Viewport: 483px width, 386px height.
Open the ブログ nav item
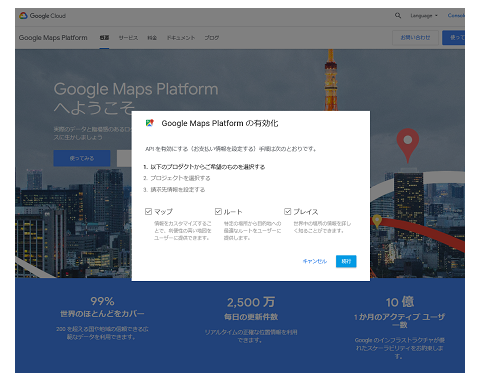coord(212,38)
